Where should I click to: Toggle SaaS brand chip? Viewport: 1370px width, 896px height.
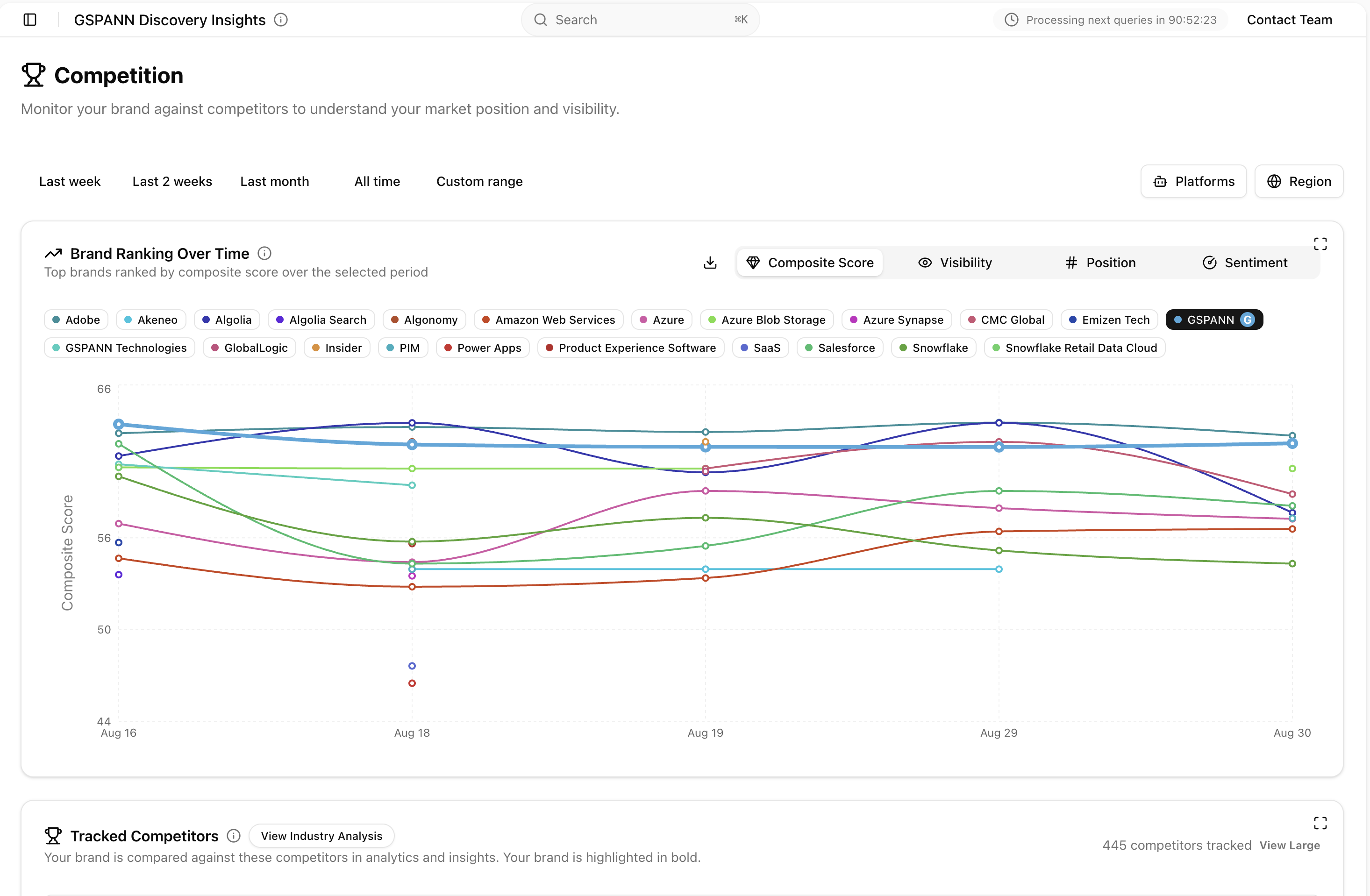click(x=760, y=348)
